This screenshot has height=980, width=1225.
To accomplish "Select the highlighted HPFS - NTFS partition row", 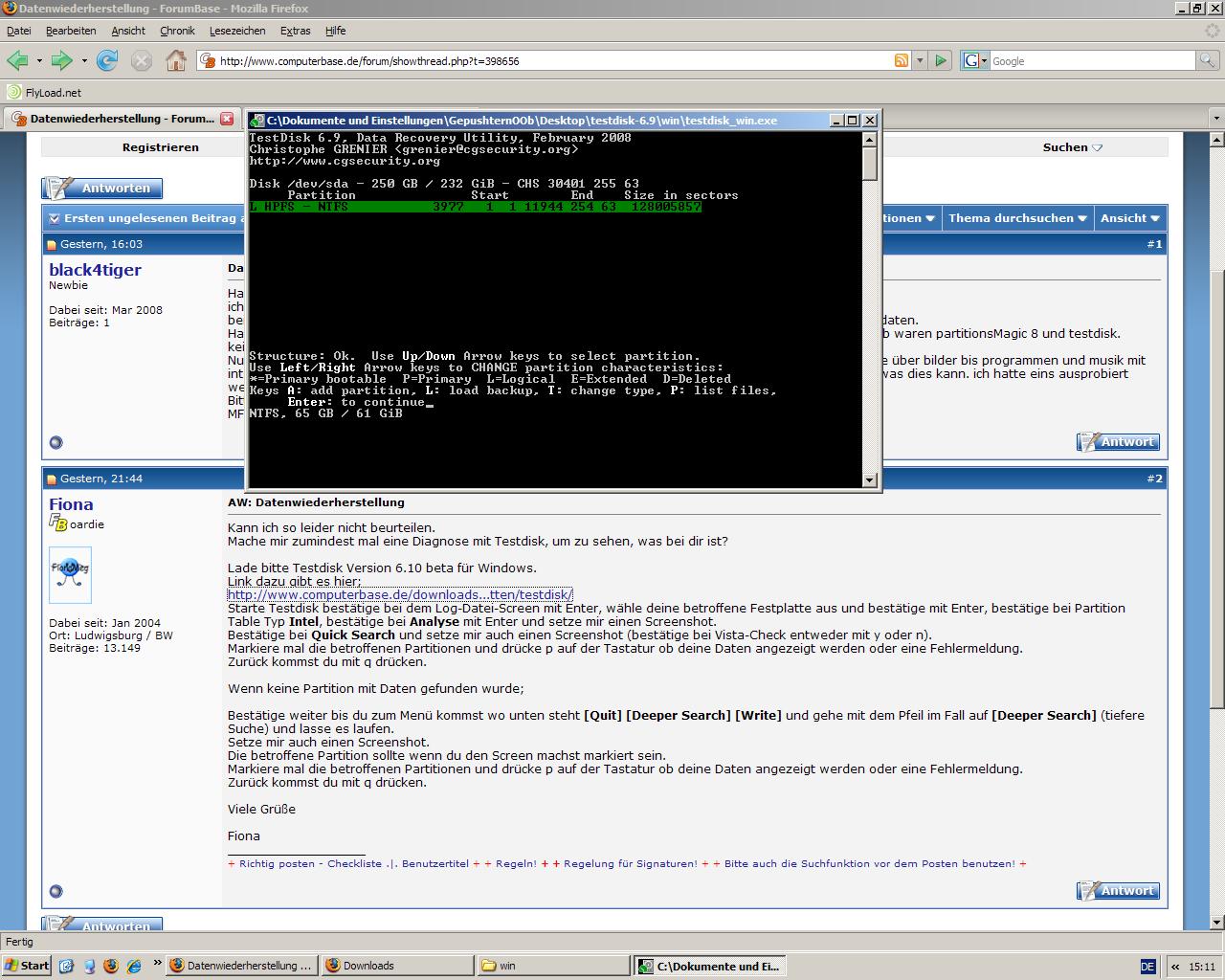I will click(475, 207).
